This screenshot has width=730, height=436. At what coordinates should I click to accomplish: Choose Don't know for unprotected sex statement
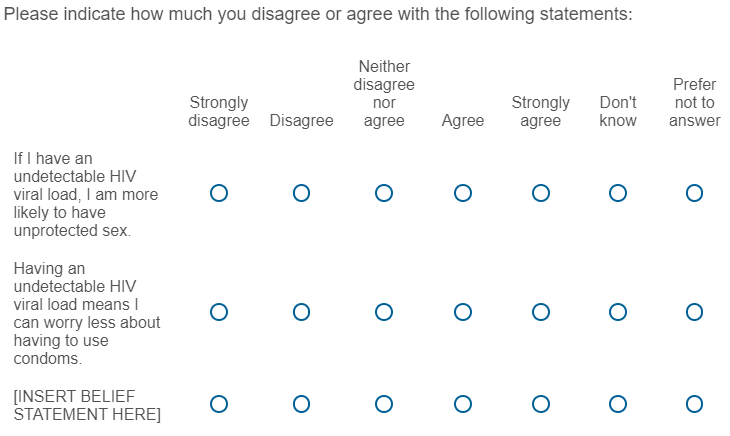click(x=618, y=193)
